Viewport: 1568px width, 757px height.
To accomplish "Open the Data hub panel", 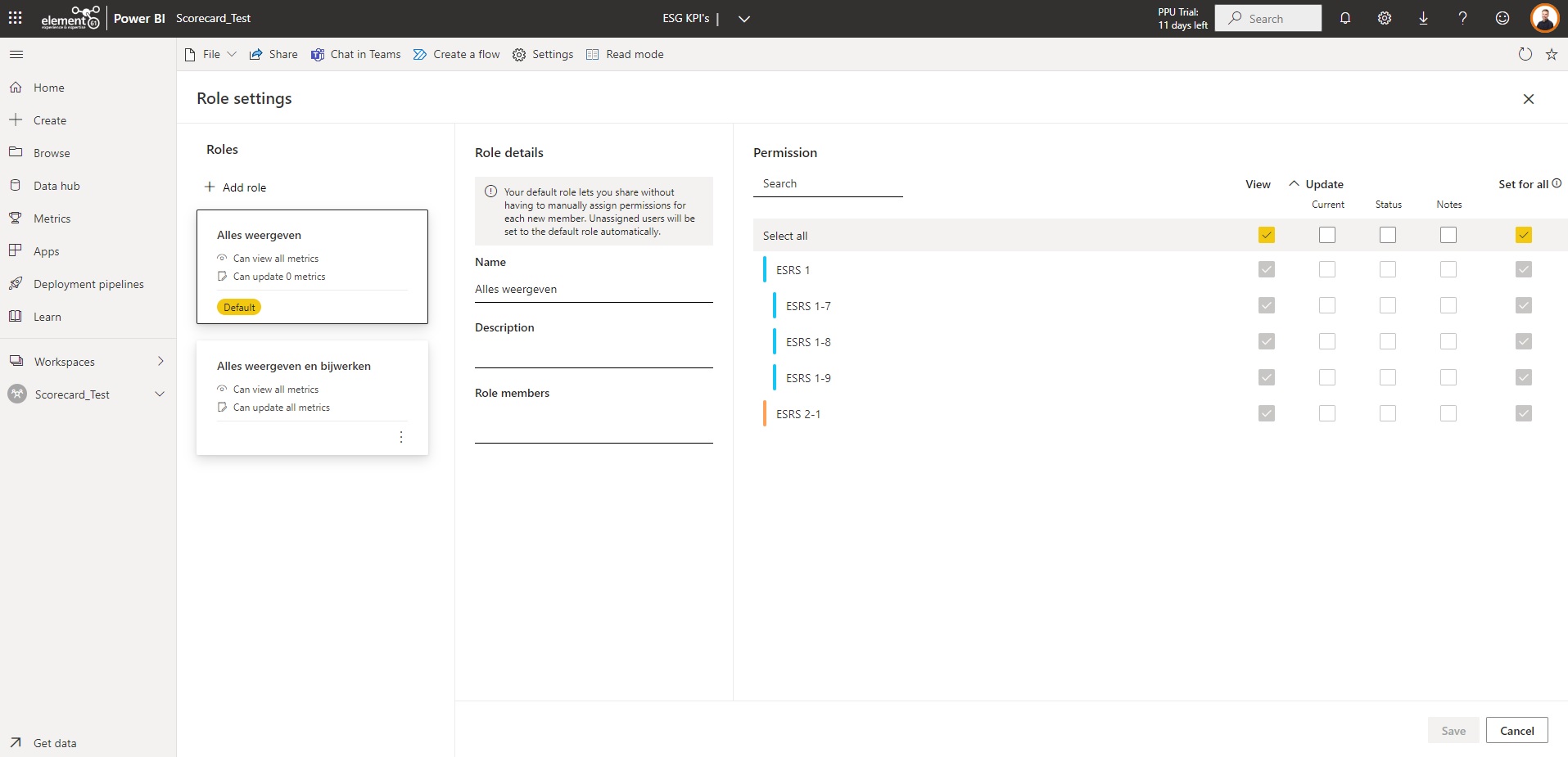I will (x=55, y=185).
